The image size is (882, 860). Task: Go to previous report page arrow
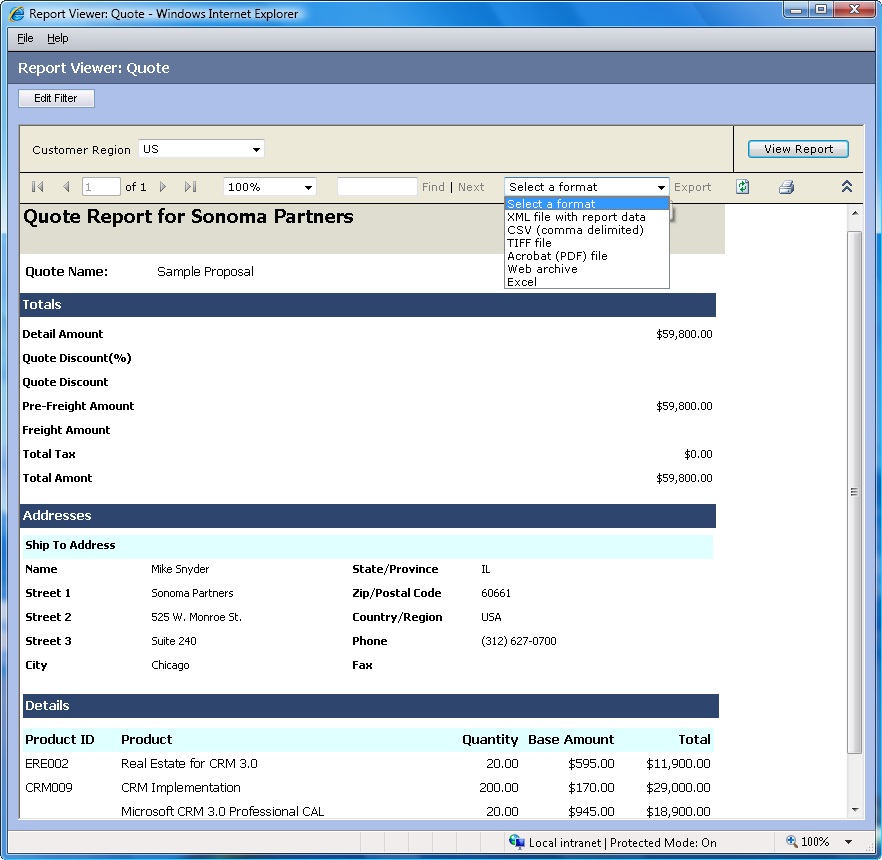coord(66,187)
